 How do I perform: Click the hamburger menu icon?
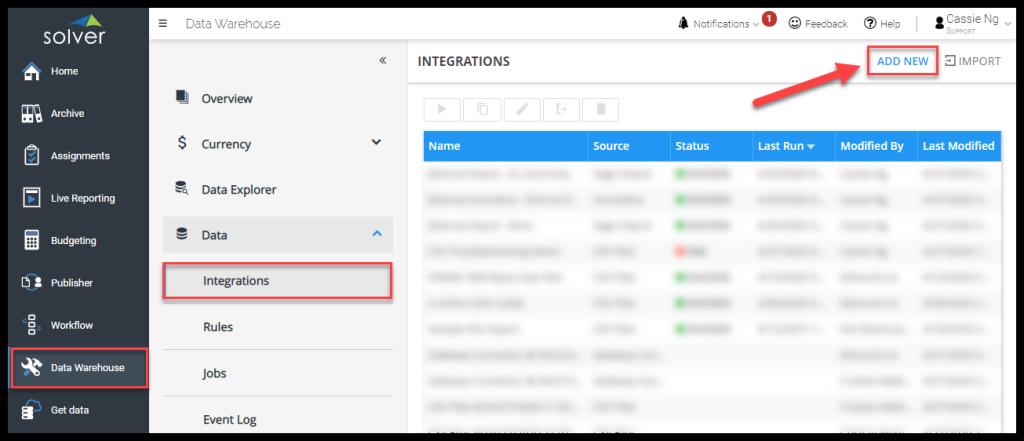163,24
